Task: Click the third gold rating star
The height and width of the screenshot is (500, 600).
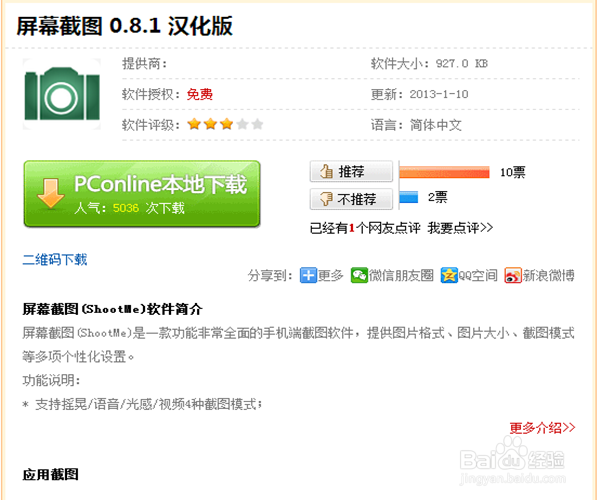Action: [227, 124]
